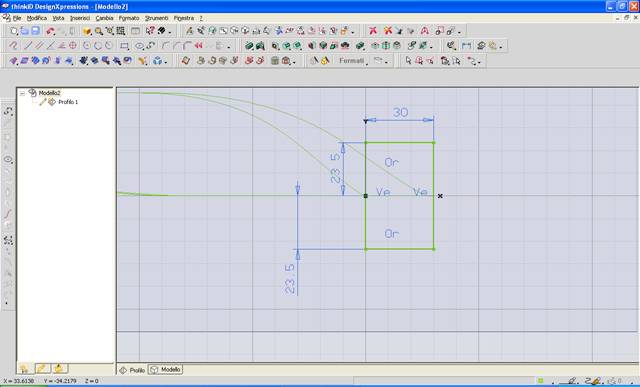Open the Inserisci menu
The image size is (640, 387).
click(x=80, y=18)
